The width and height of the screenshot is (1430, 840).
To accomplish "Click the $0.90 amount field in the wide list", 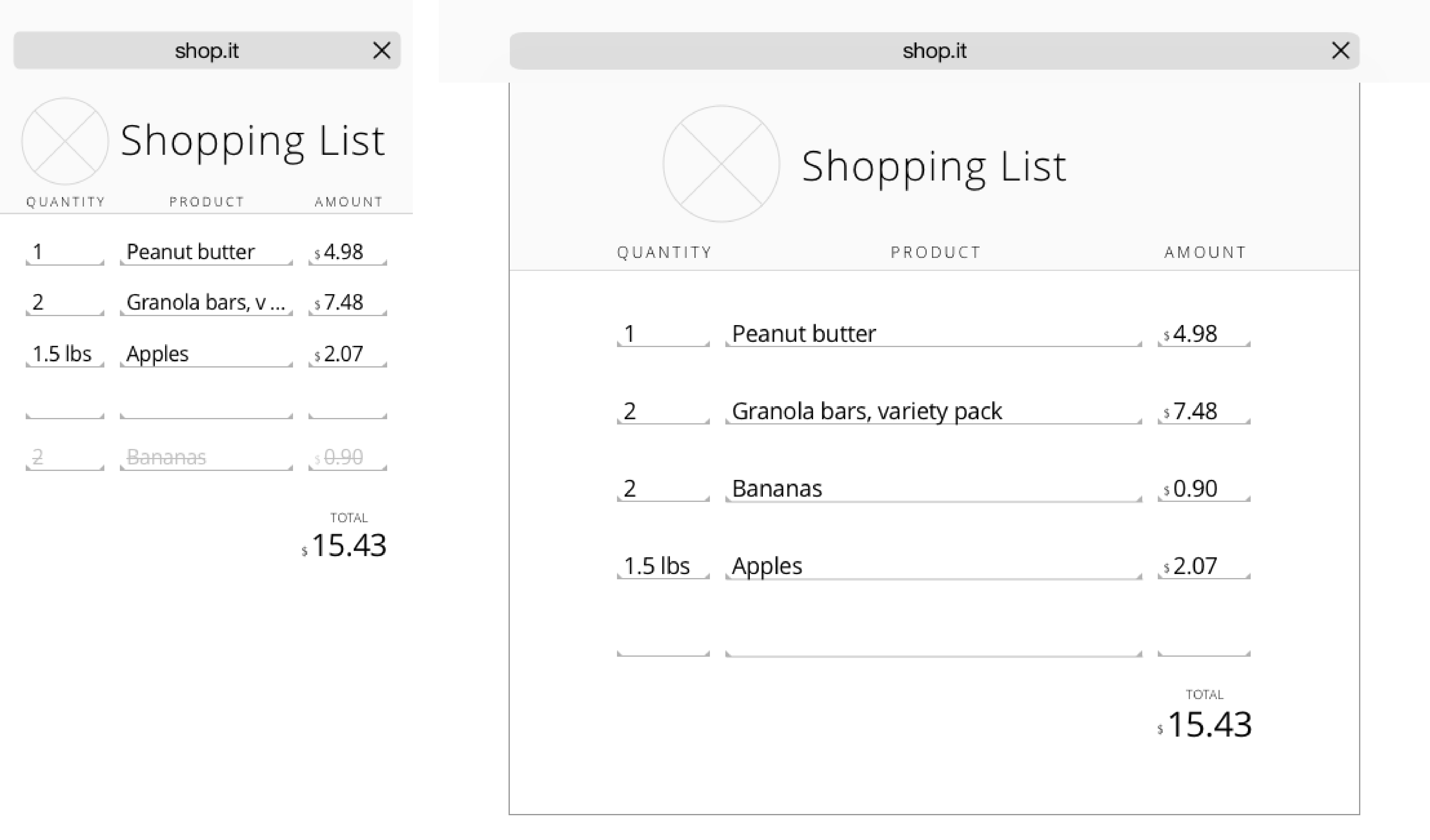I will tap(1203, 488).
